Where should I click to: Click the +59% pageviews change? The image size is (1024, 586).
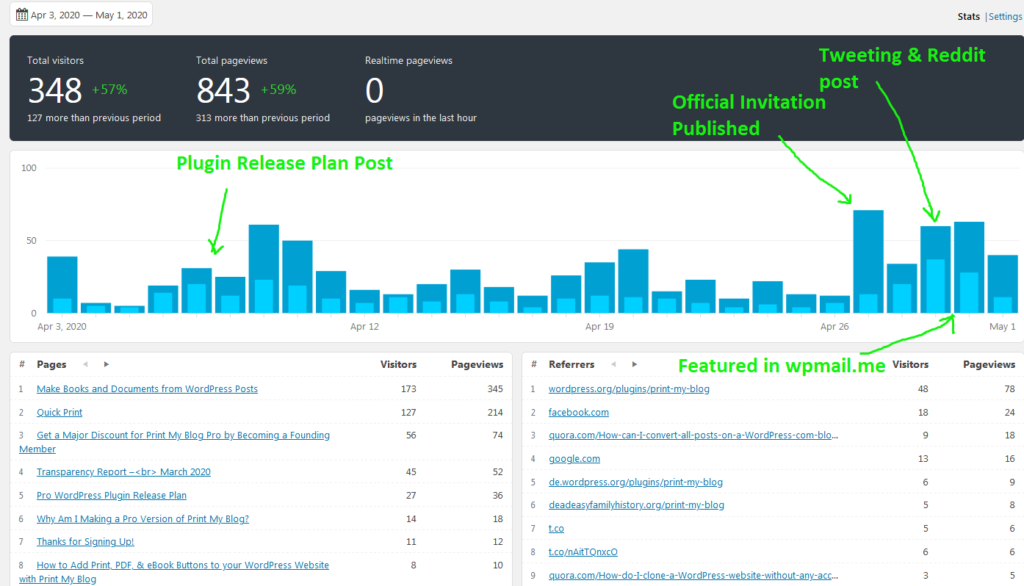279,90
